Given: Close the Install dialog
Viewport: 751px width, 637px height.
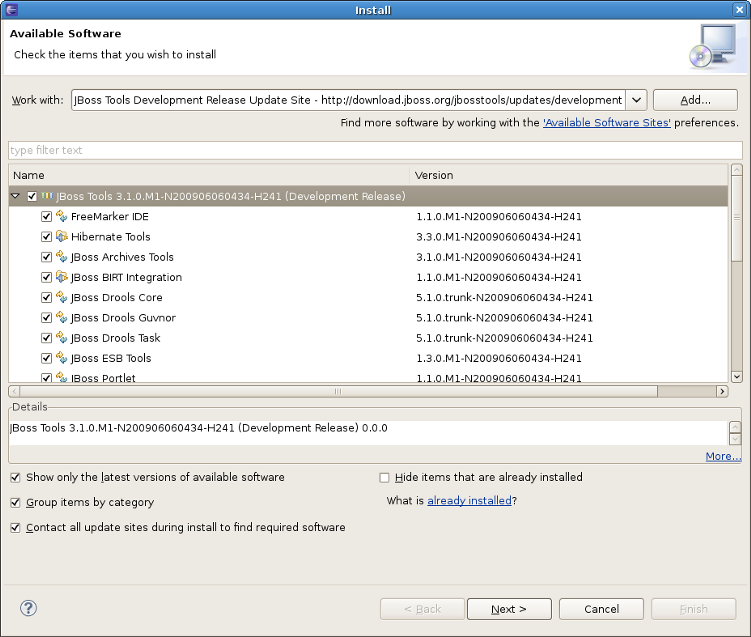Looking at the screenshot, I should pyautogui.click(x=739, y=10).
